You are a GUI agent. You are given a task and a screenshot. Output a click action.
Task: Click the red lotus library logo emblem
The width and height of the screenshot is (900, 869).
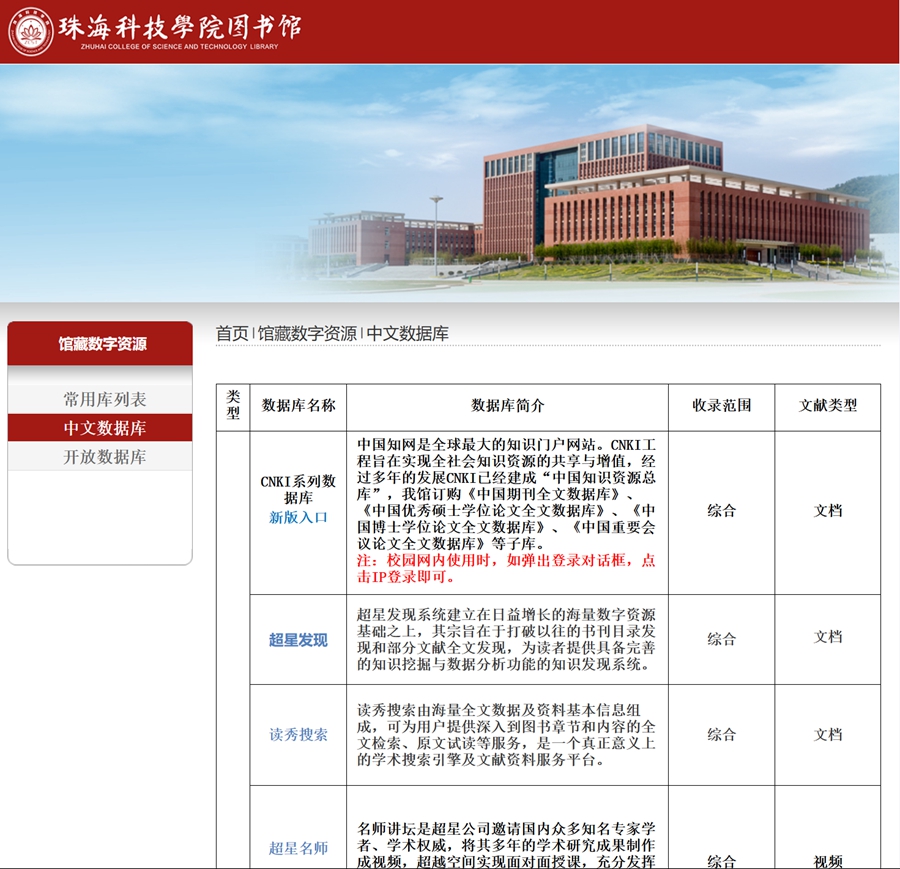pos(31,32)
